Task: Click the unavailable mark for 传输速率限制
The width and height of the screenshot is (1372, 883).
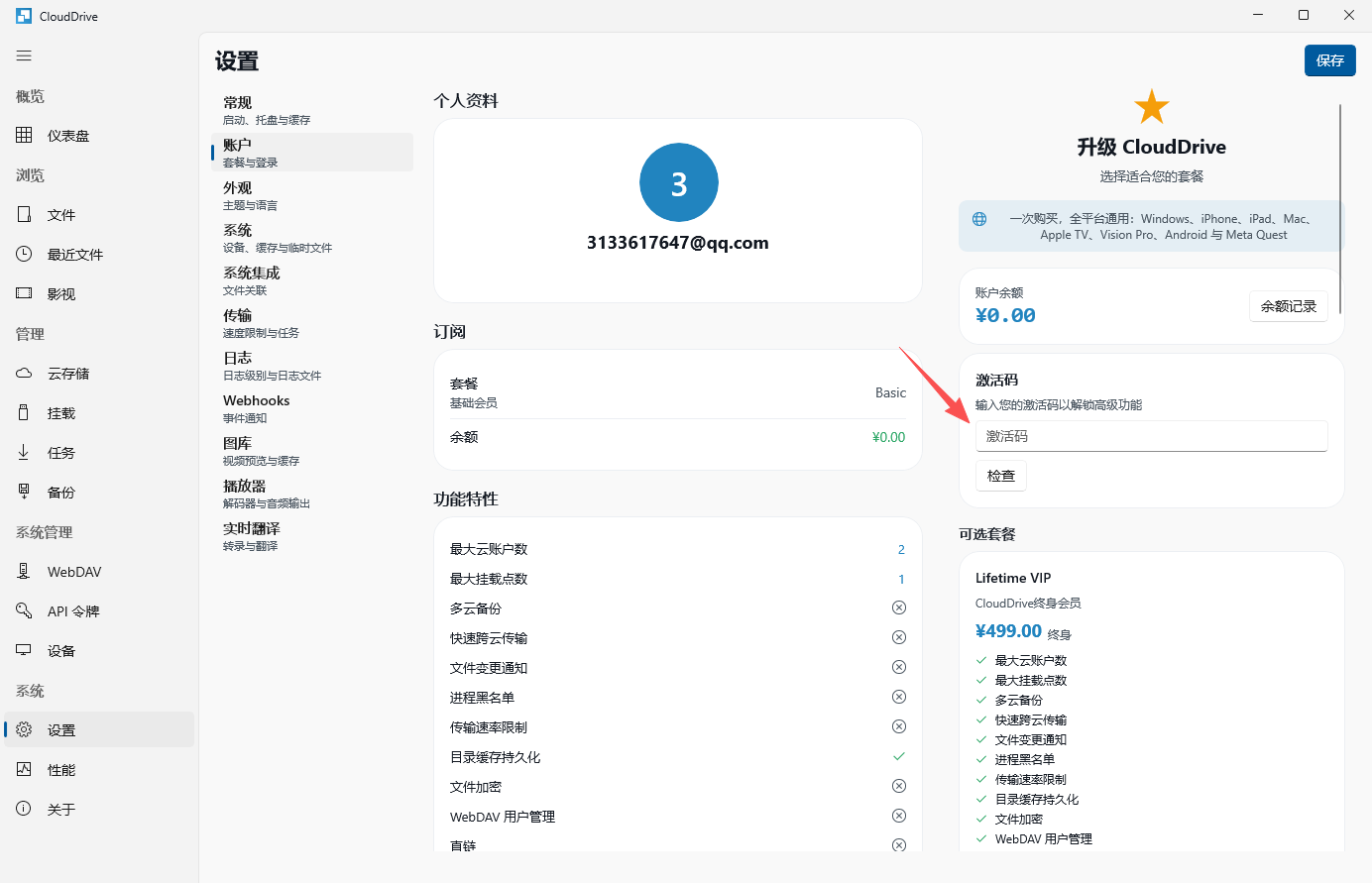Action: tap(899, 726)
